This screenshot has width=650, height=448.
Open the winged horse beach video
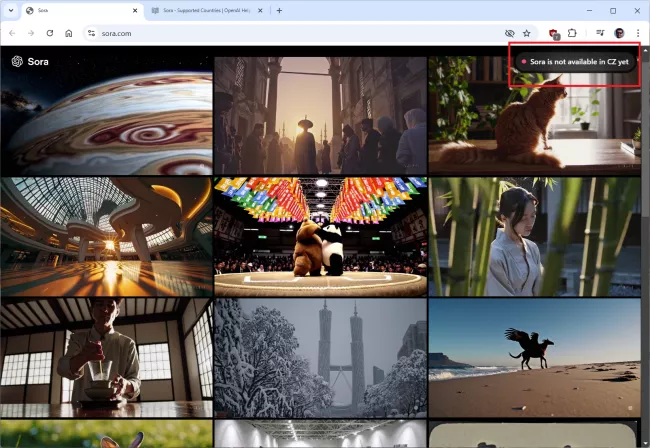pos(534,357)
